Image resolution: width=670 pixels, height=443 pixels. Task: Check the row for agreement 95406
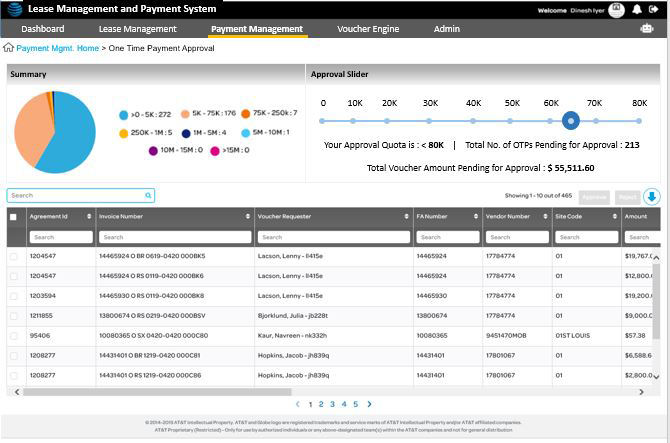click(x=14, y=336)
